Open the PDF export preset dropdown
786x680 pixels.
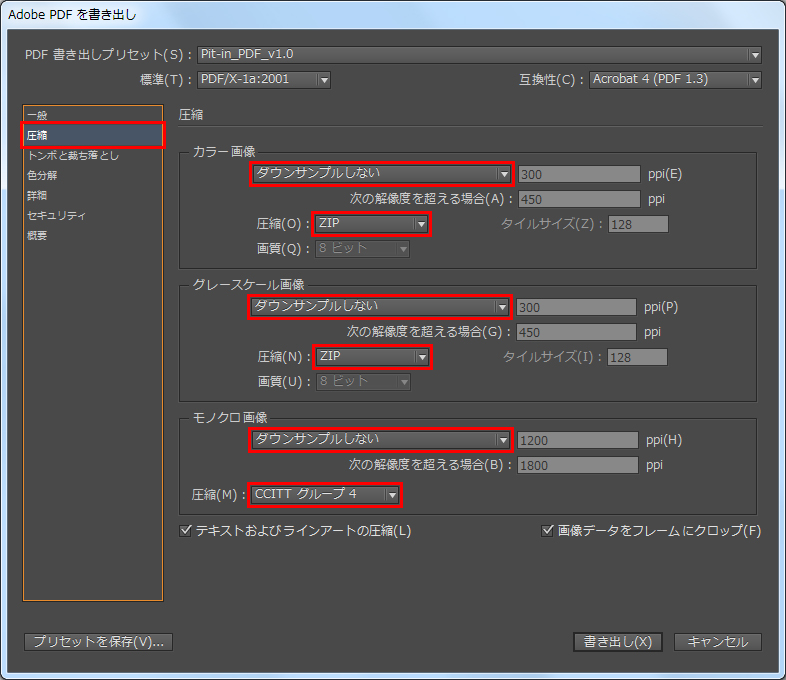(478, 55)
